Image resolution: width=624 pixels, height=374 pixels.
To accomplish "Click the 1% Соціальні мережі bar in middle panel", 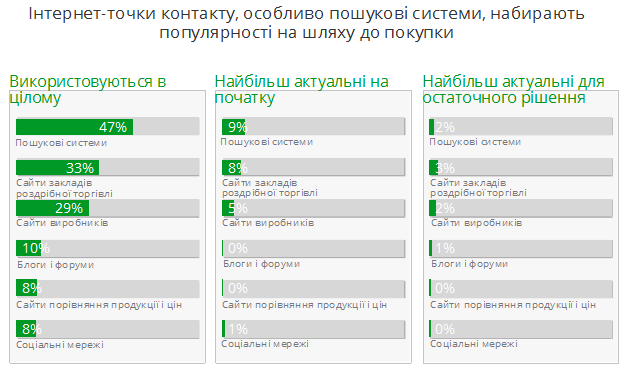I will point(313,329).
